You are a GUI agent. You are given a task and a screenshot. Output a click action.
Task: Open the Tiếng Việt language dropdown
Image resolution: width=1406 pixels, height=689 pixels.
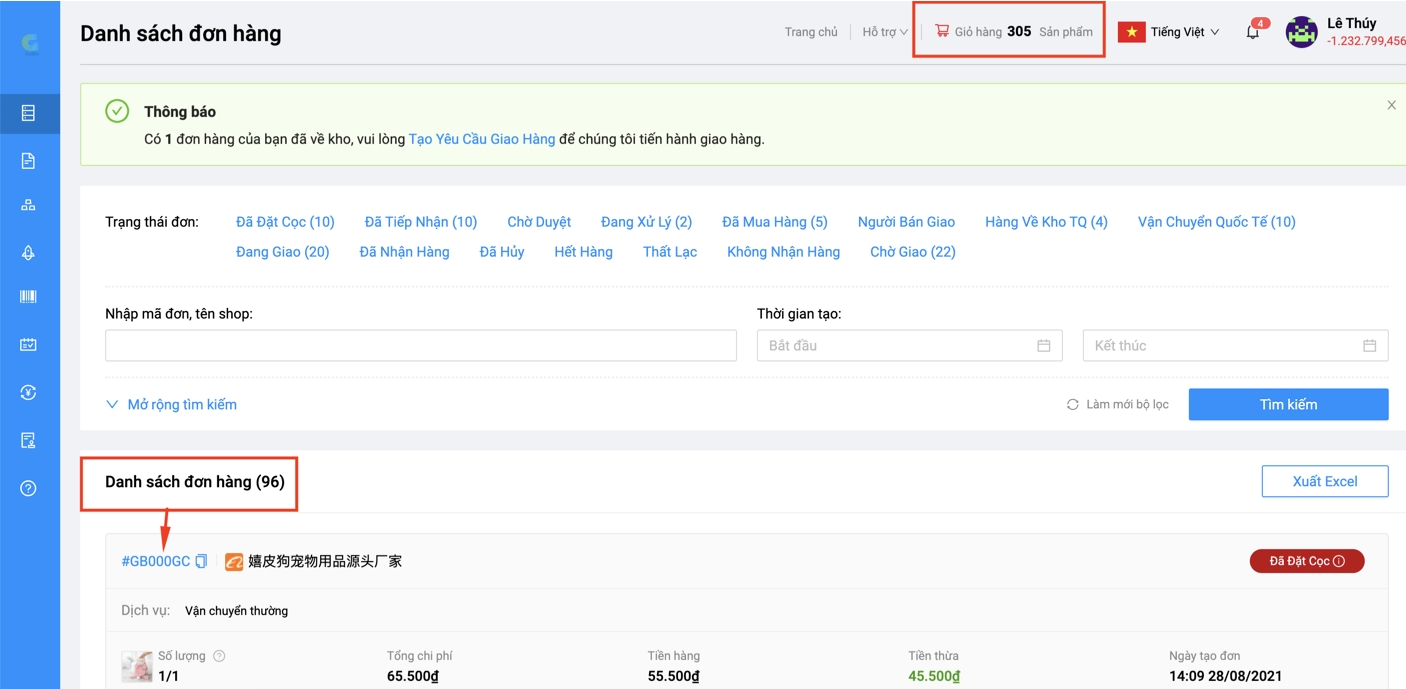click(1170, 32)
